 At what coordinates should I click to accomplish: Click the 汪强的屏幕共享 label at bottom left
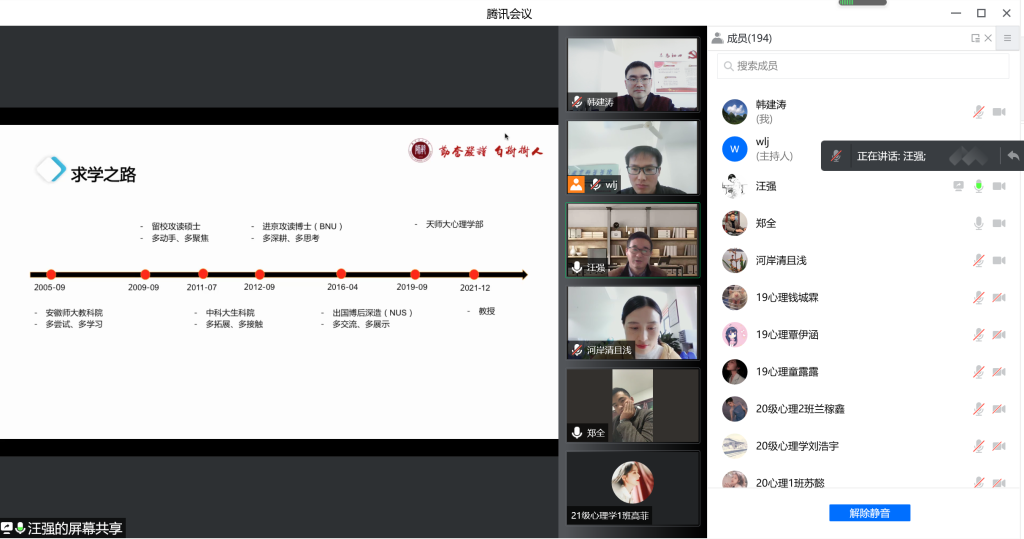73,528
